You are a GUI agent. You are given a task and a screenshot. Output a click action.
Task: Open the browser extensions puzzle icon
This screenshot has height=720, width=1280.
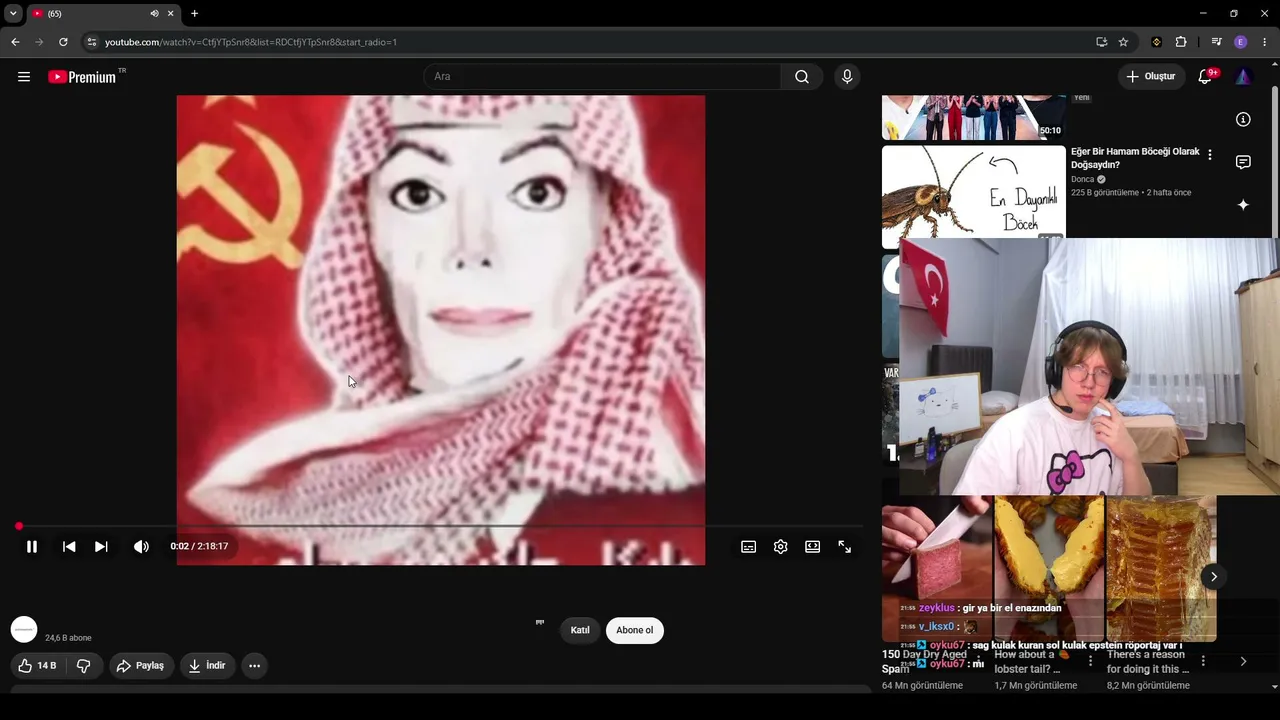click(1181, 42)
